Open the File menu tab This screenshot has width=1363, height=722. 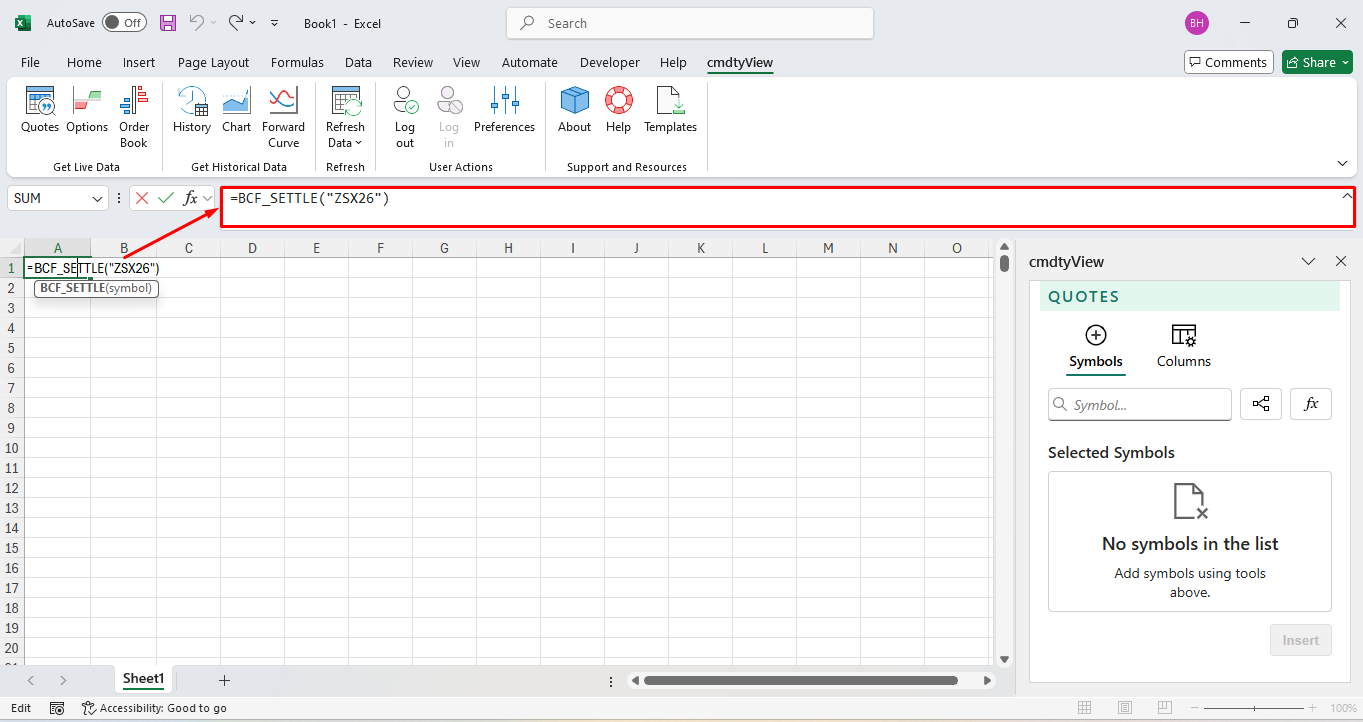pos(30,62)
